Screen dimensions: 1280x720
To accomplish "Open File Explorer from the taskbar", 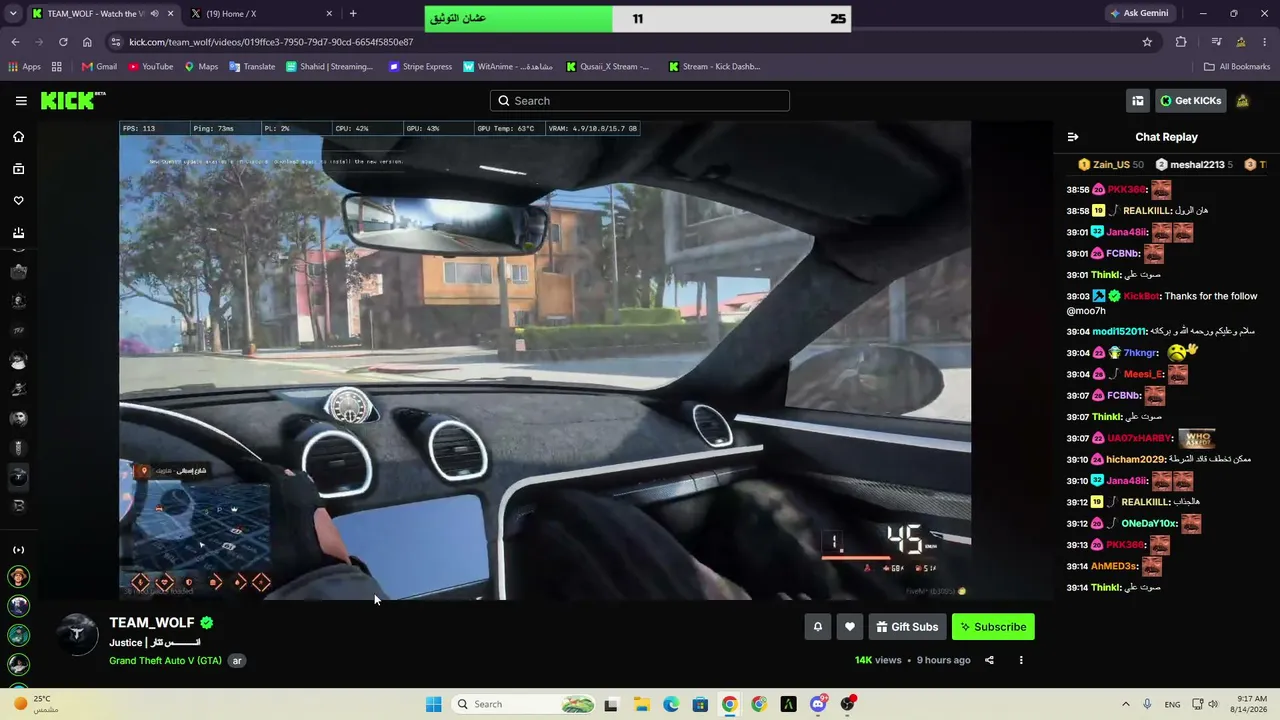I will coord(640,704).
